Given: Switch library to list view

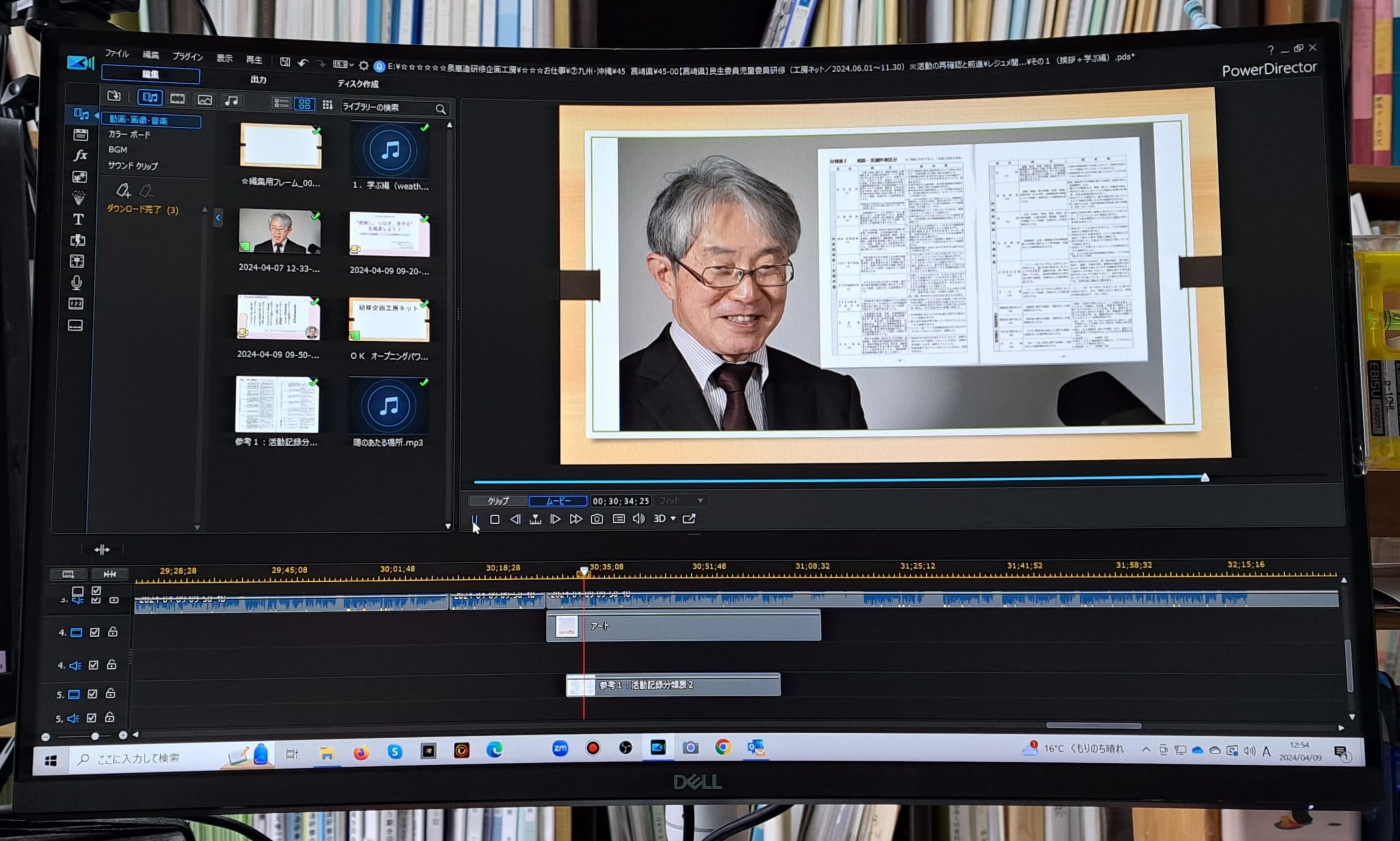Looking at the screenshot, I should click(281, 103).
